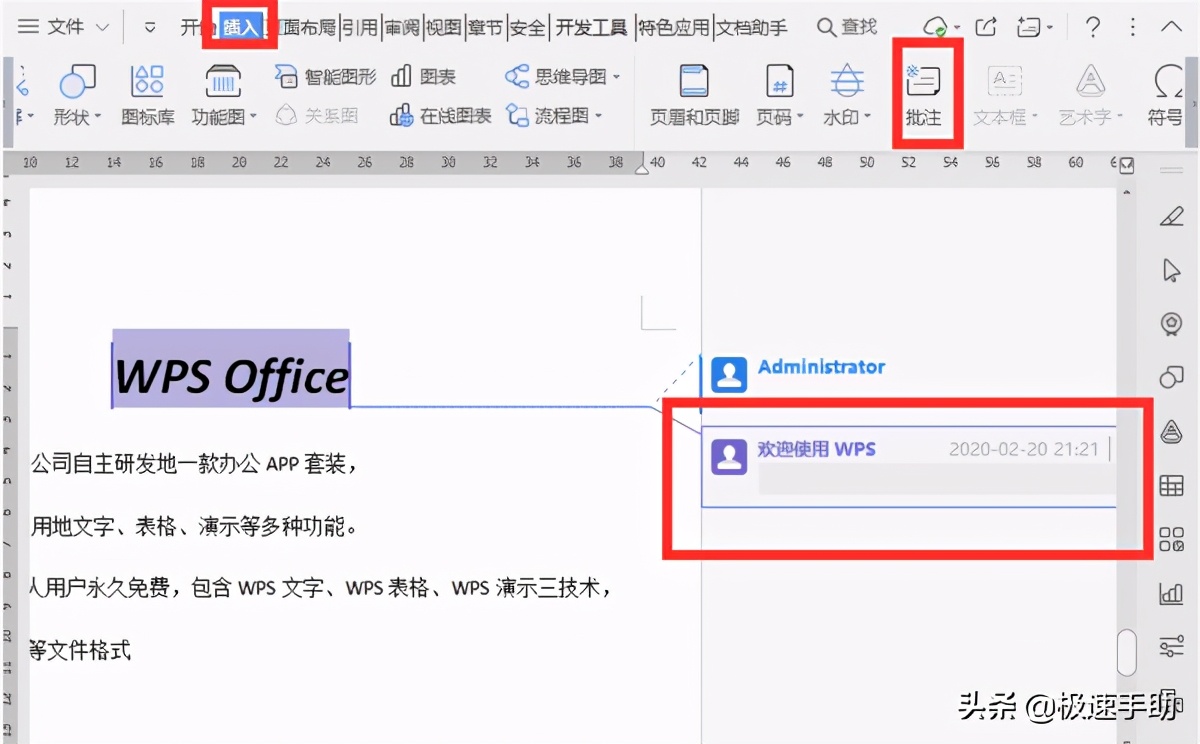
Task: Switch to the 引用 references tab
Action: tap(360, 28)
